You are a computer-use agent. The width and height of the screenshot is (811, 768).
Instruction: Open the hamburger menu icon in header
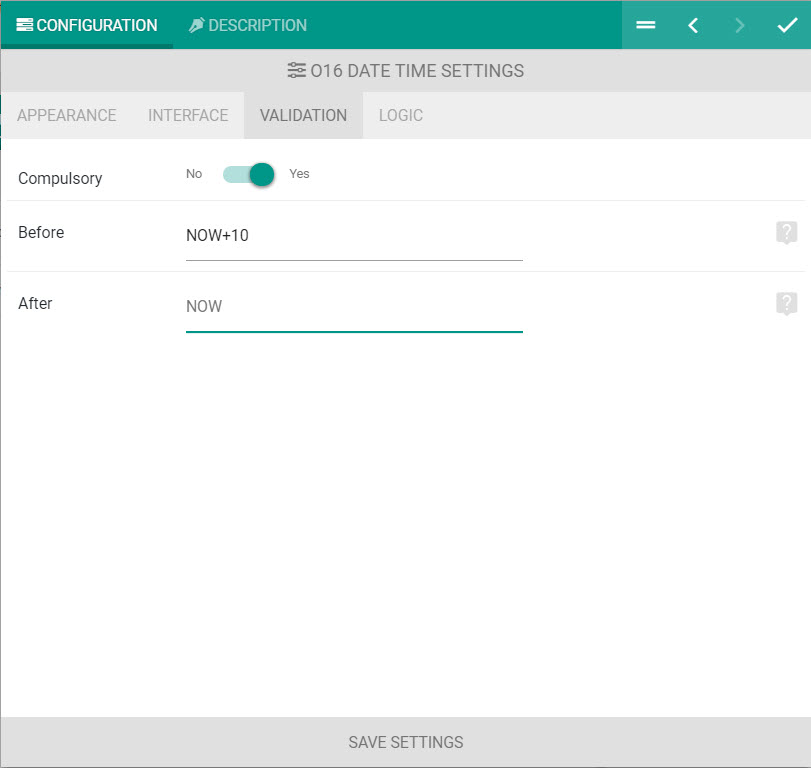645,25
